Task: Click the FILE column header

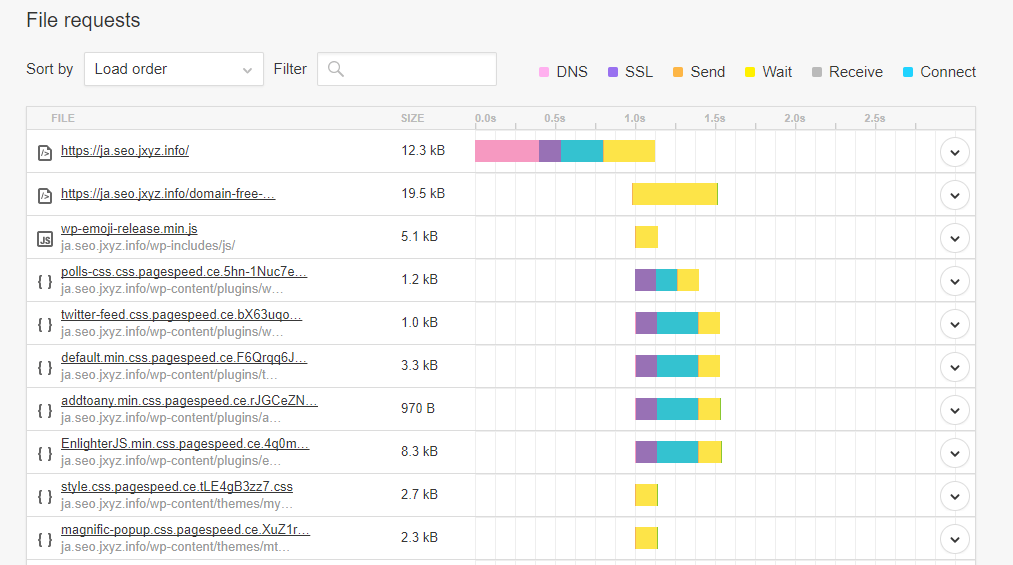Action: (x=63, y=118)
